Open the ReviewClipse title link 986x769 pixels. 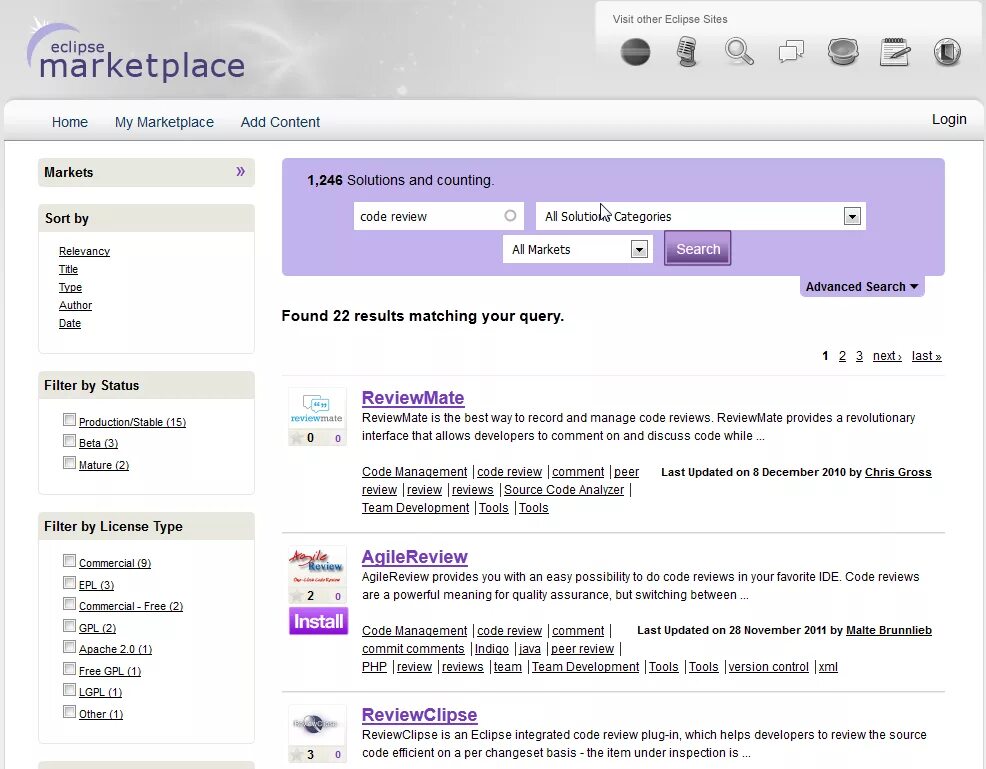[419, 715]
